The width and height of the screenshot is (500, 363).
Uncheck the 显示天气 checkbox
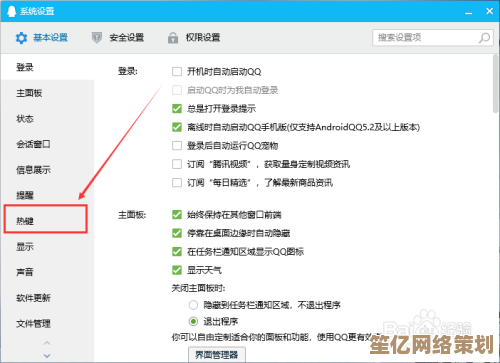(177, 270)
